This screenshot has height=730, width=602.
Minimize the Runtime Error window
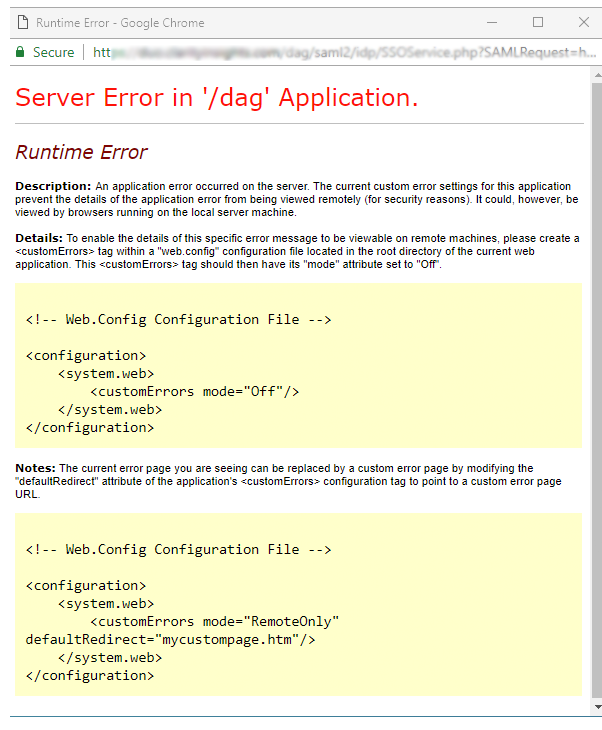coord(492,22)
